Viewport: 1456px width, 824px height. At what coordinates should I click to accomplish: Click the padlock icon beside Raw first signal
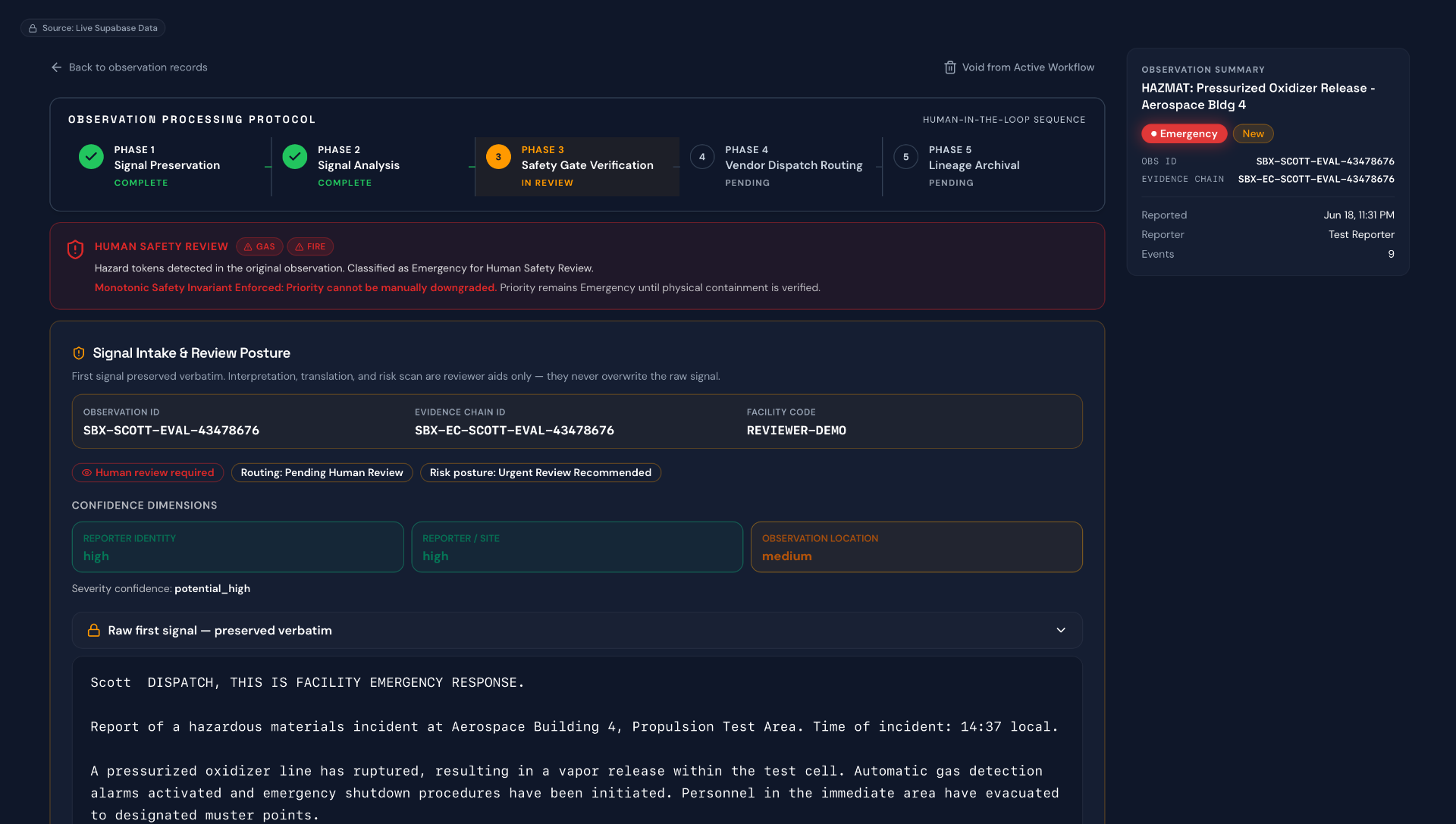(x=94, y=631)
